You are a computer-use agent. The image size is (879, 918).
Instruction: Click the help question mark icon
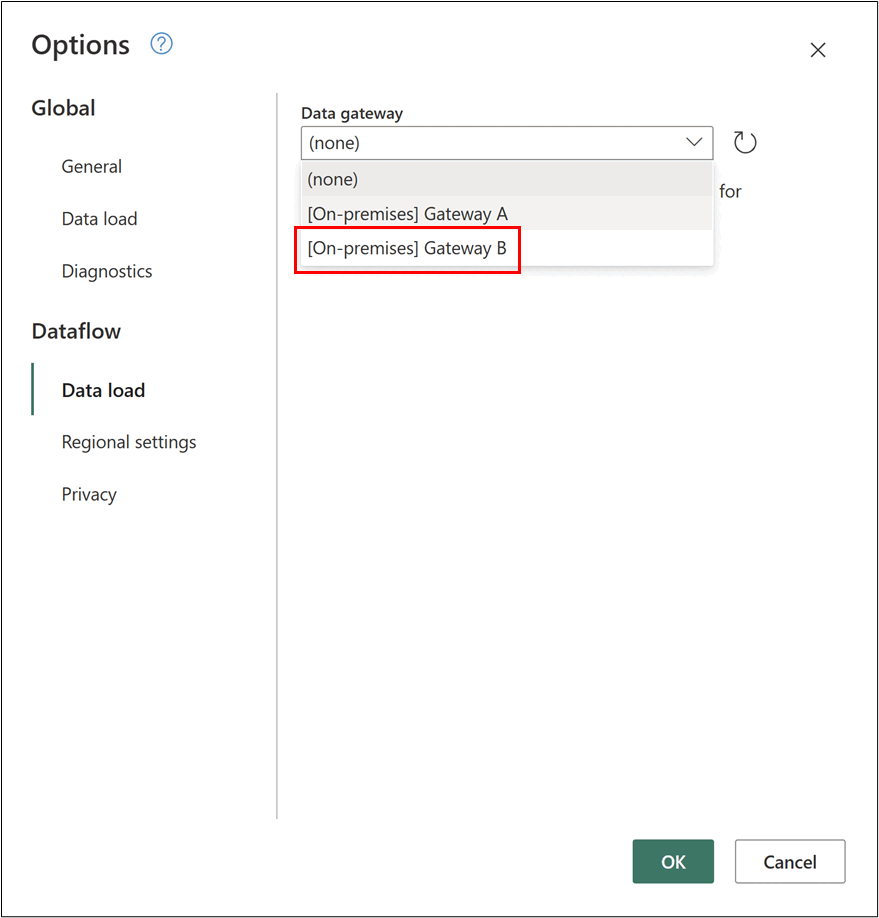161,44
